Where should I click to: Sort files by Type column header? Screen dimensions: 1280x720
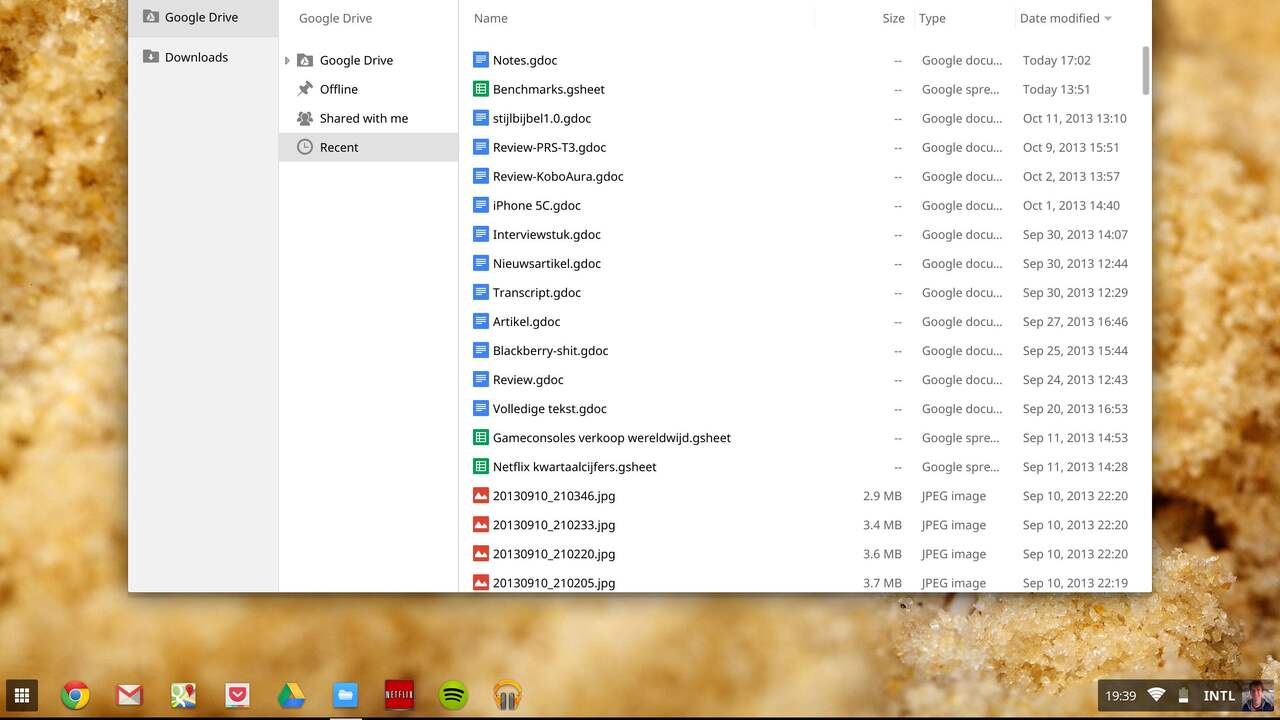pyautogui.click(x=932, y=18)
